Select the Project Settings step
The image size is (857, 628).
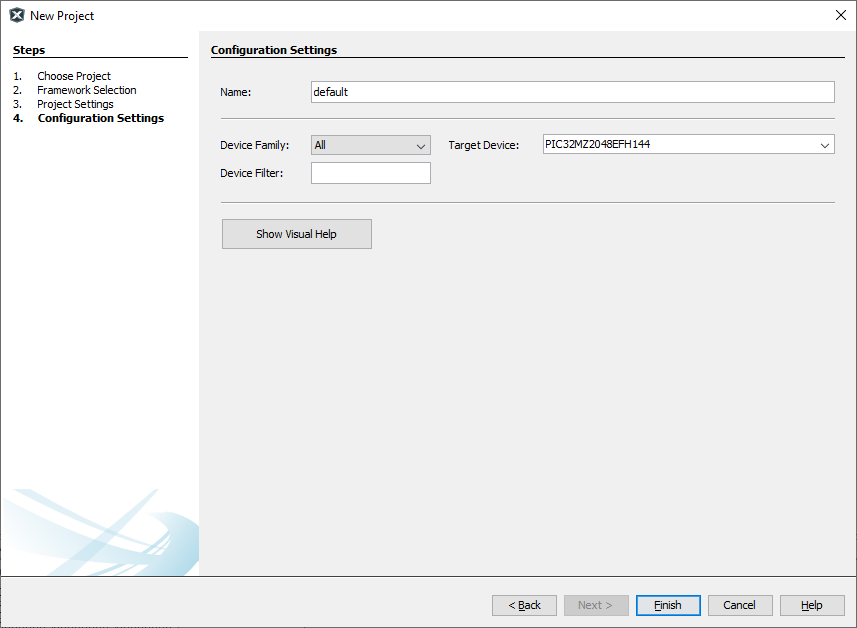point(75,104)
